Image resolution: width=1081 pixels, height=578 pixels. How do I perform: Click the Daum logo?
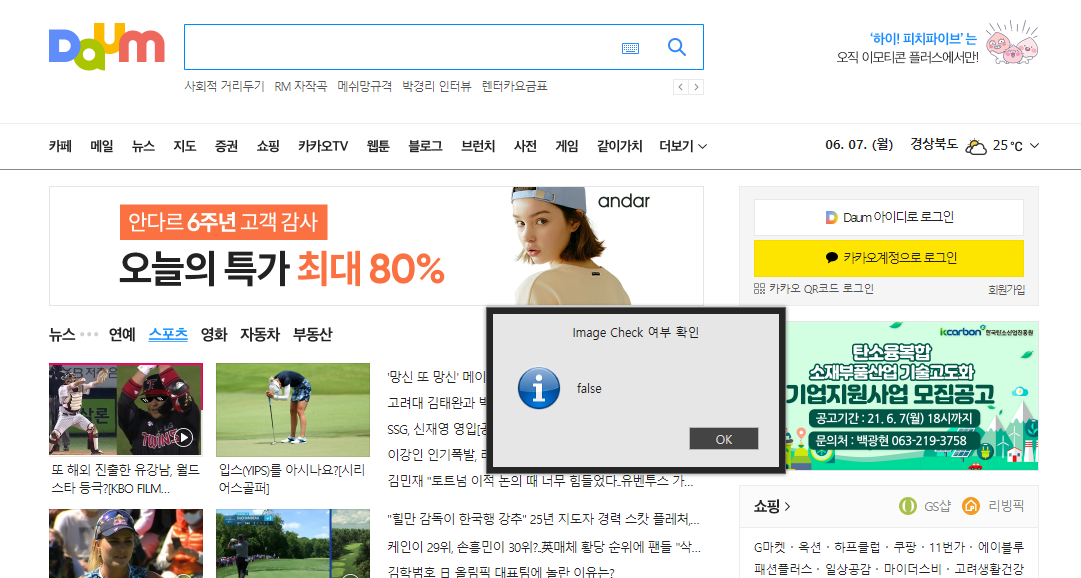point(107,47)
